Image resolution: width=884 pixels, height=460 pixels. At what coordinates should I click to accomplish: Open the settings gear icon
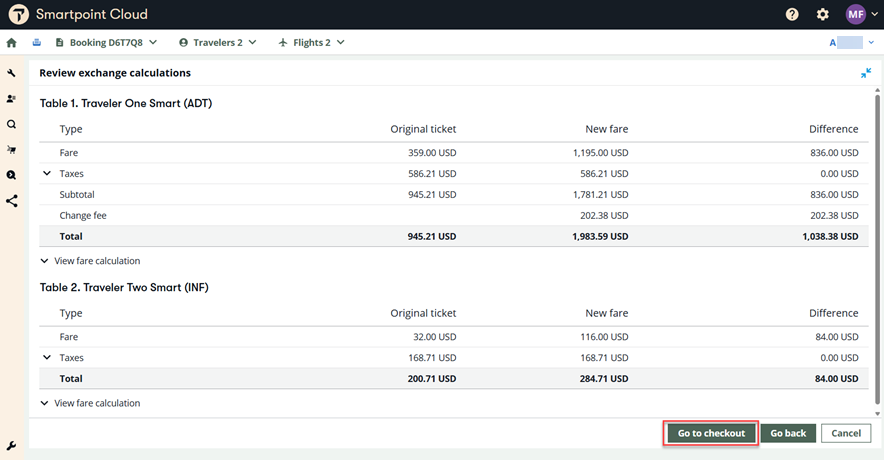coord(823,15)
